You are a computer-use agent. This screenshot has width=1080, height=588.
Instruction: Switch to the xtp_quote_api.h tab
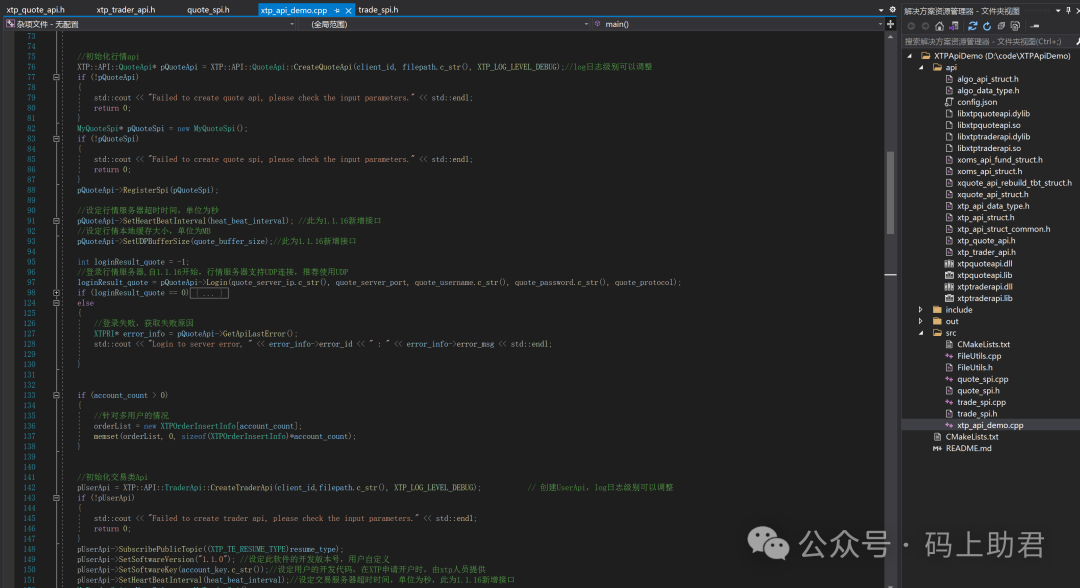[x=35, y=10]
